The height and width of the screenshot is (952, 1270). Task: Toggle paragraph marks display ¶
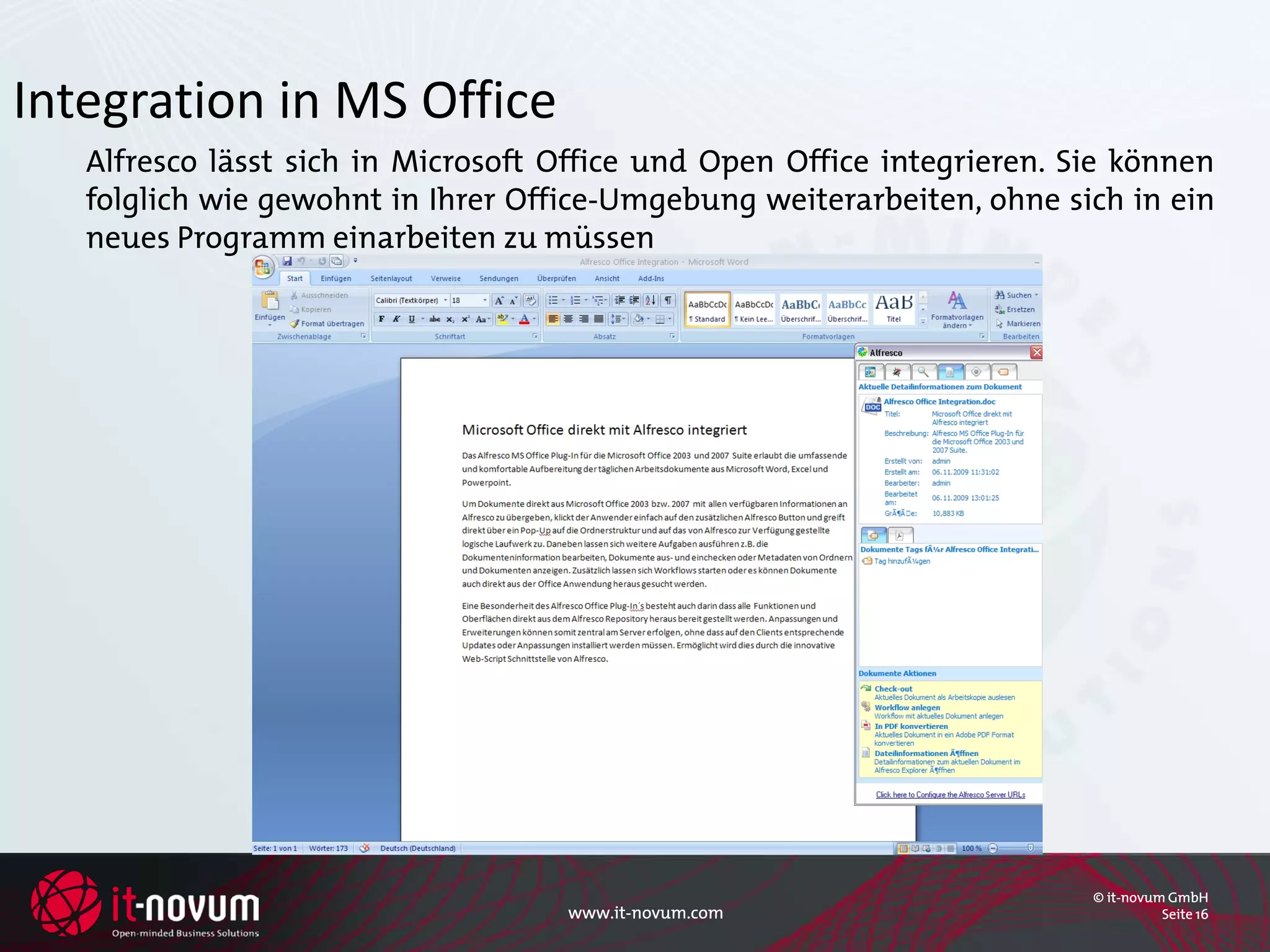[668, 301]
